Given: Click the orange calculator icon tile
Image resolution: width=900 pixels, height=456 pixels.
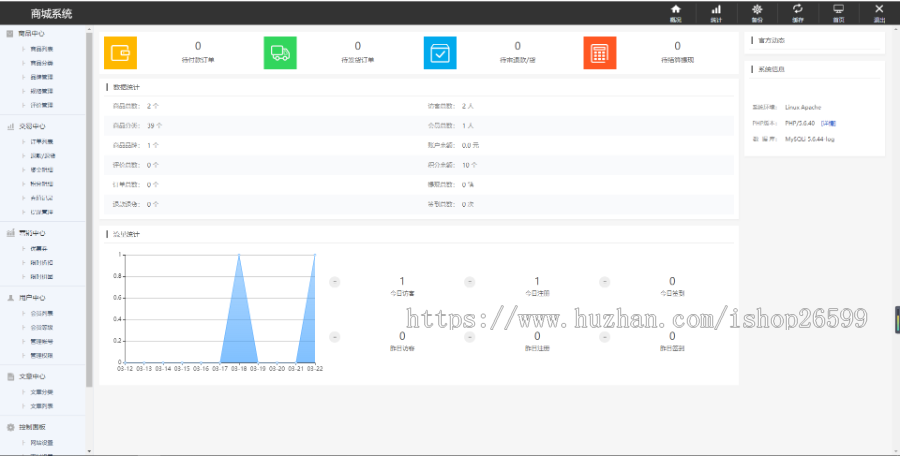Looking at the screenshot, I should (x=600, y=53).
